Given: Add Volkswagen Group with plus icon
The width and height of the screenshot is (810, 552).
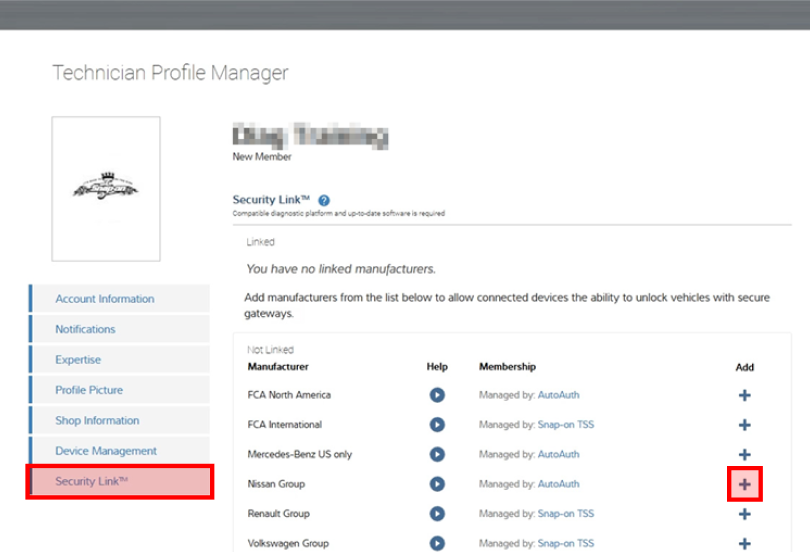Looking at the screenshot, I should coord(744,543).
